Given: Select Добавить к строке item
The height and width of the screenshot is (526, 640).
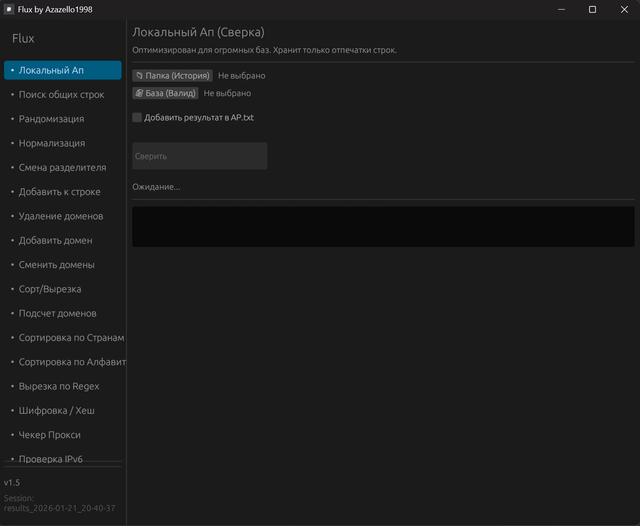Looking at the screenshot, I should 62,192.
